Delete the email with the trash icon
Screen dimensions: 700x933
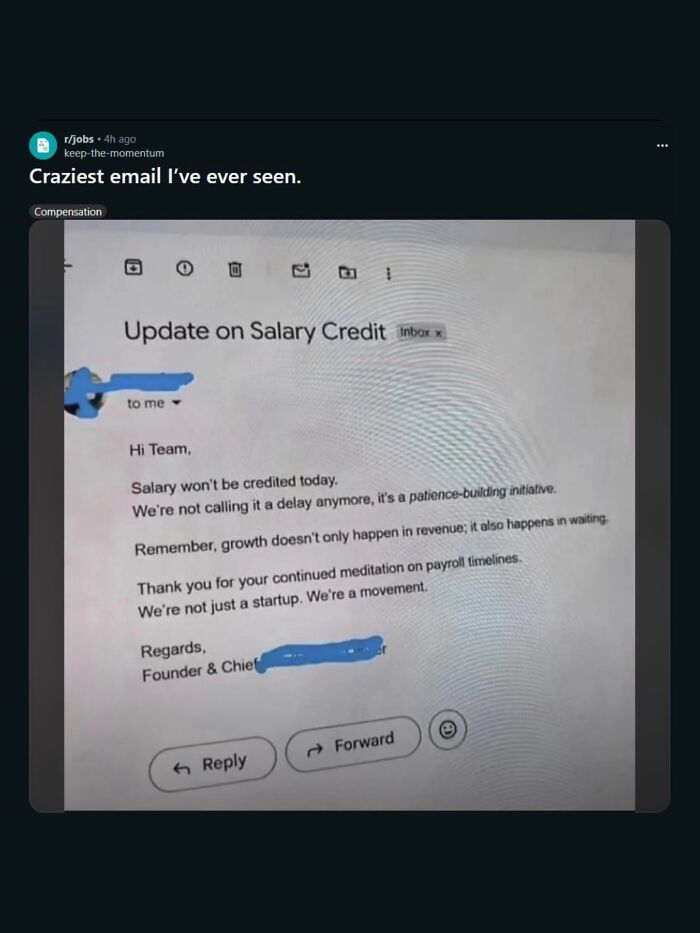click(x=235, y=270)
